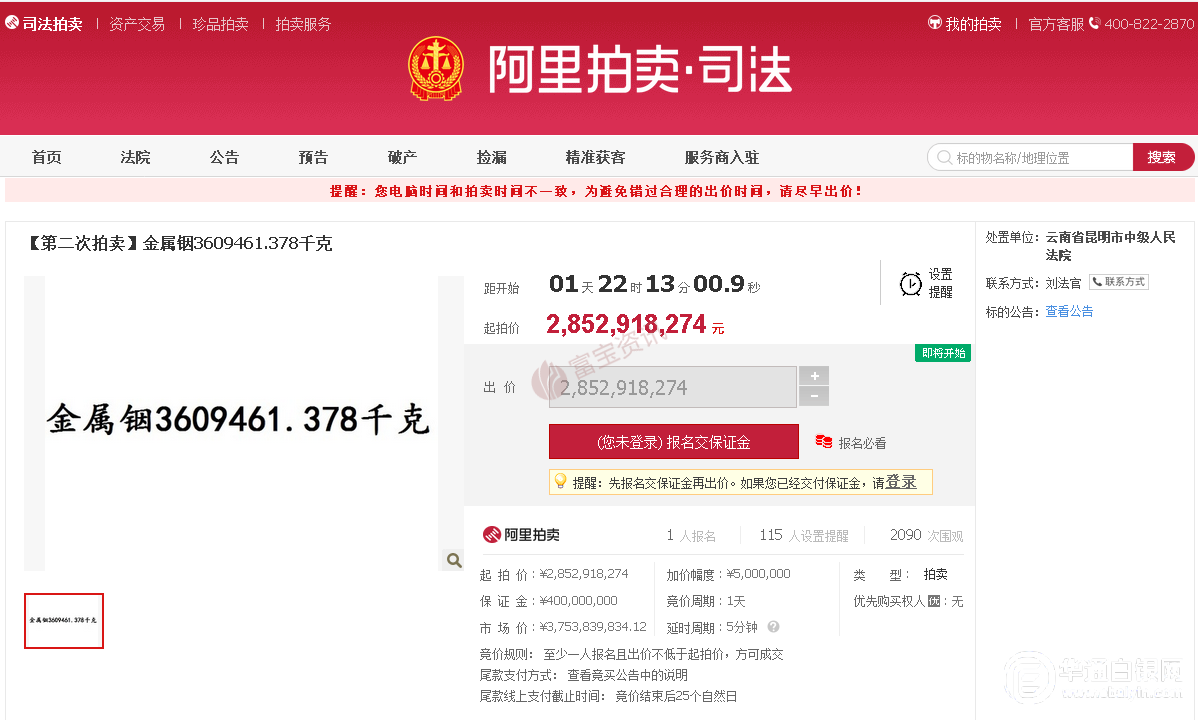
Task: Click the 联系方式 contact button
Action: 1119,282
